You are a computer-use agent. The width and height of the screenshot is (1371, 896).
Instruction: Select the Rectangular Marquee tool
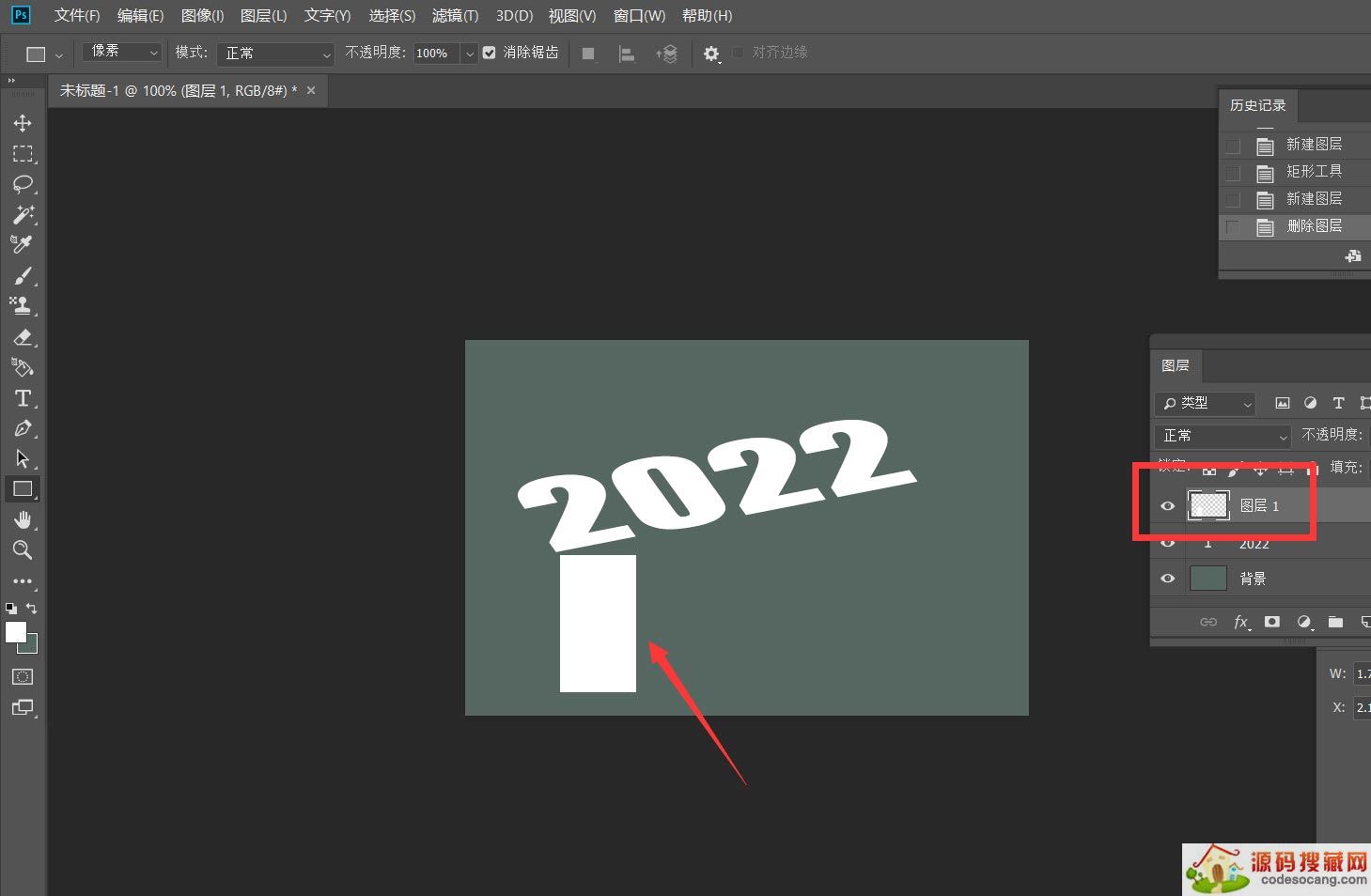click(x=23, y=153)
